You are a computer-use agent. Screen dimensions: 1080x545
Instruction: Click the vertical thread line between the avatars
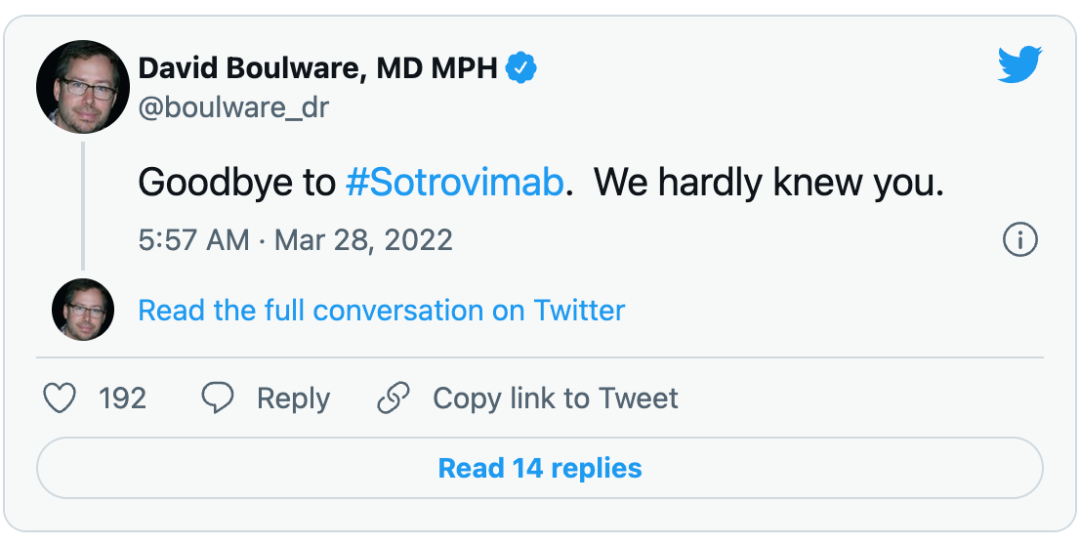coord(83,205)
